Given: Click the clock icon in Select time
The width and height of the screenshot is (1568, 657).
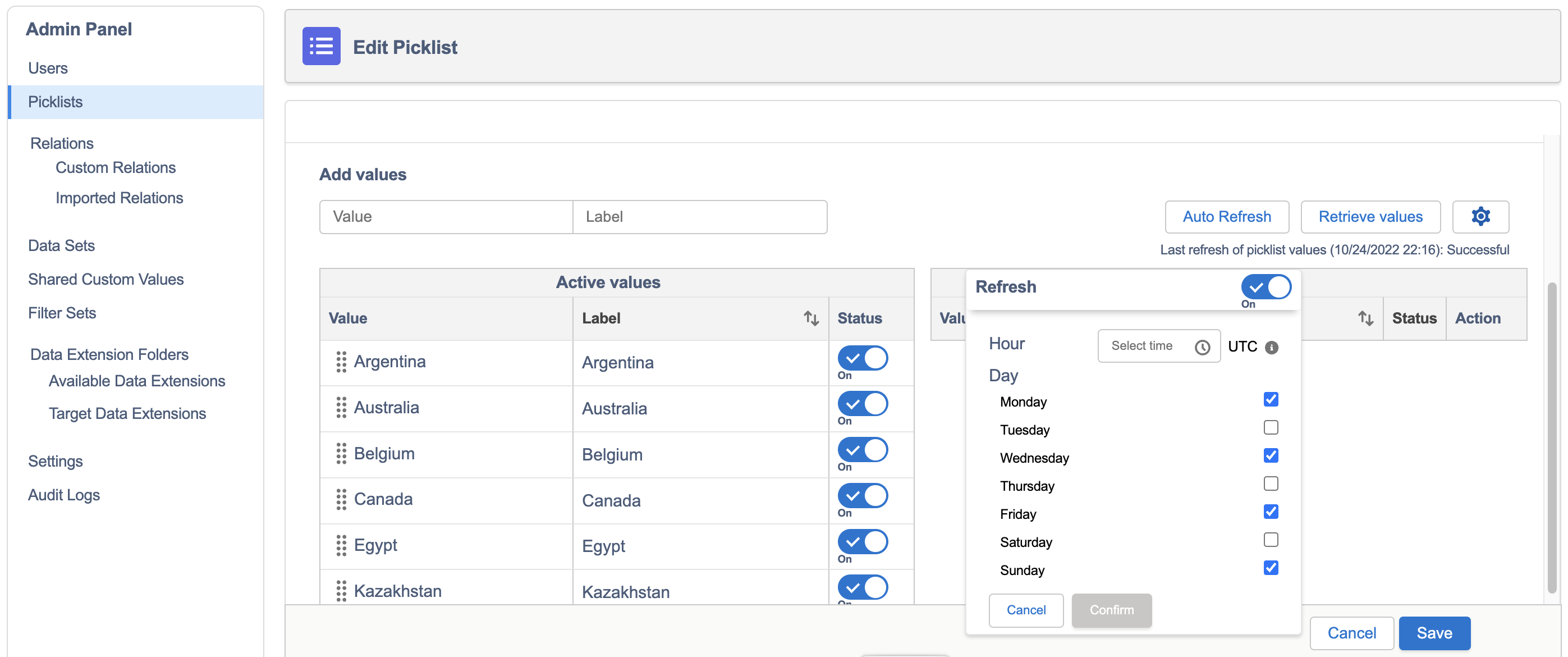Looking at the screenshot, I should pyautogui.click(x=1202, y=346).
